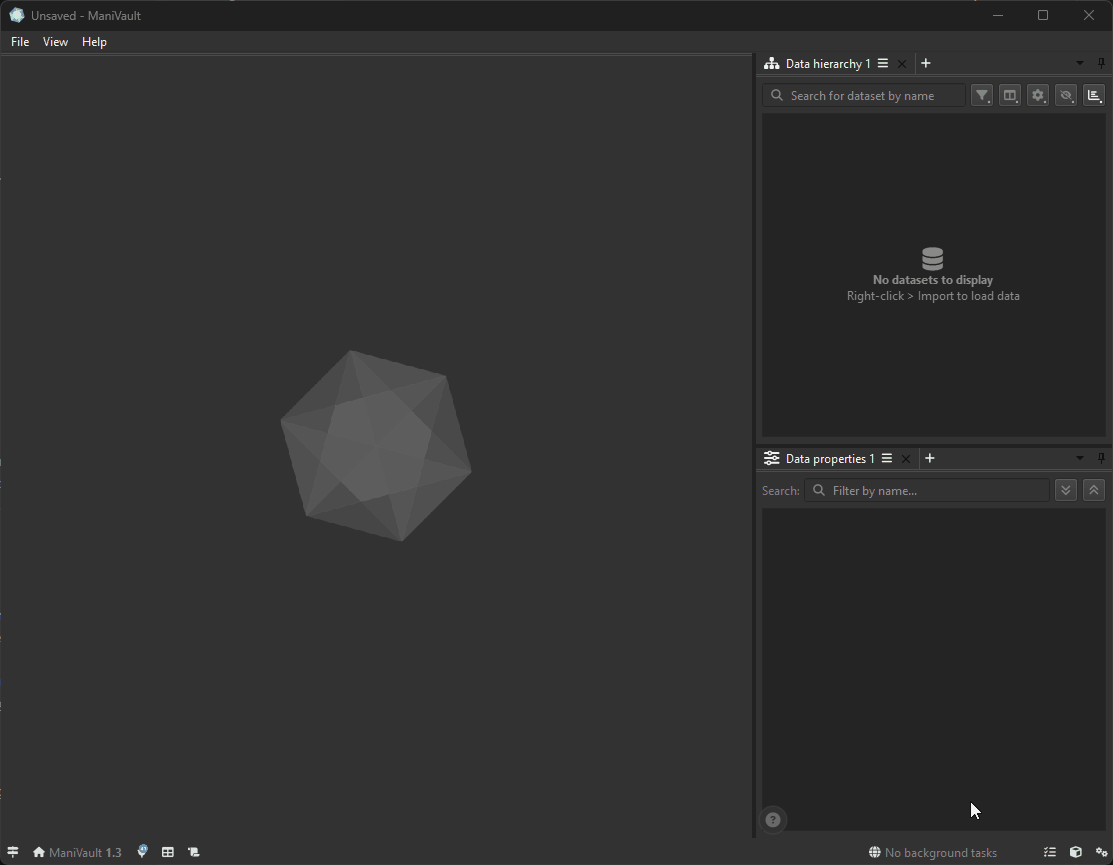
Task: Open the hierarchy settings gear
Action: (x=1038, y=95)
